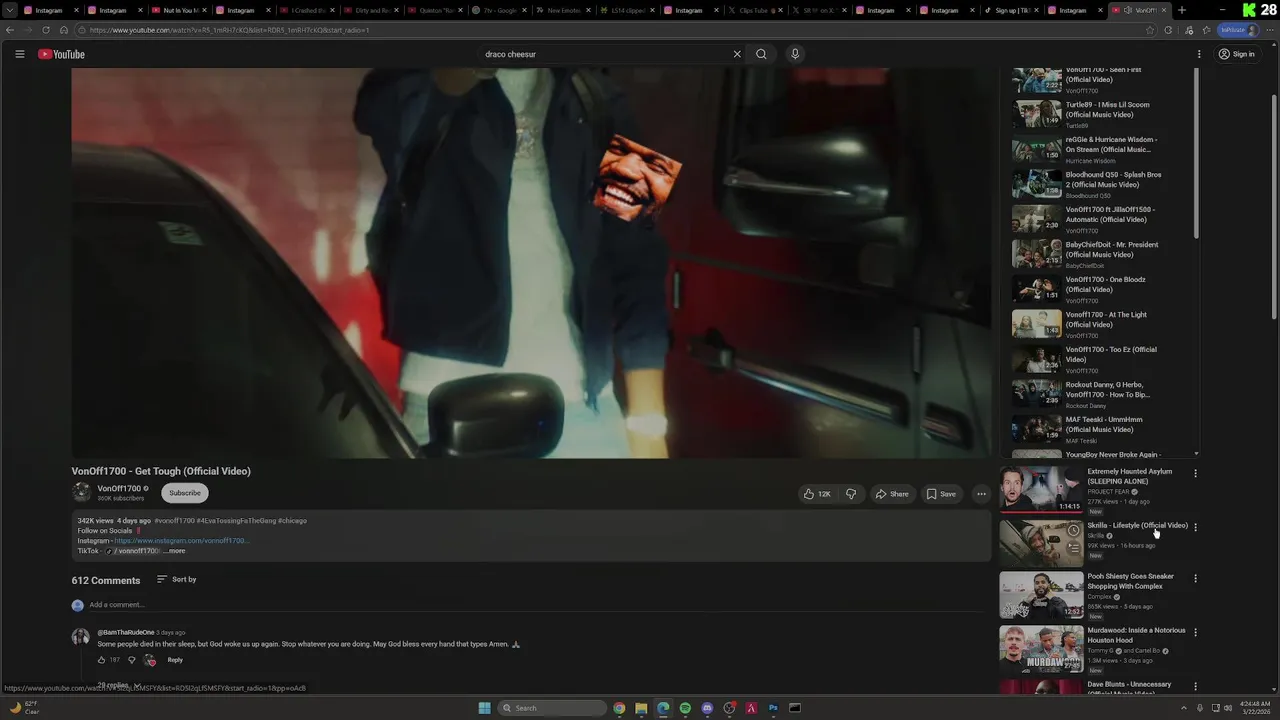Focus the YouTube search input
Viewport: 1280px width, 720px height.
click(605, 54)
